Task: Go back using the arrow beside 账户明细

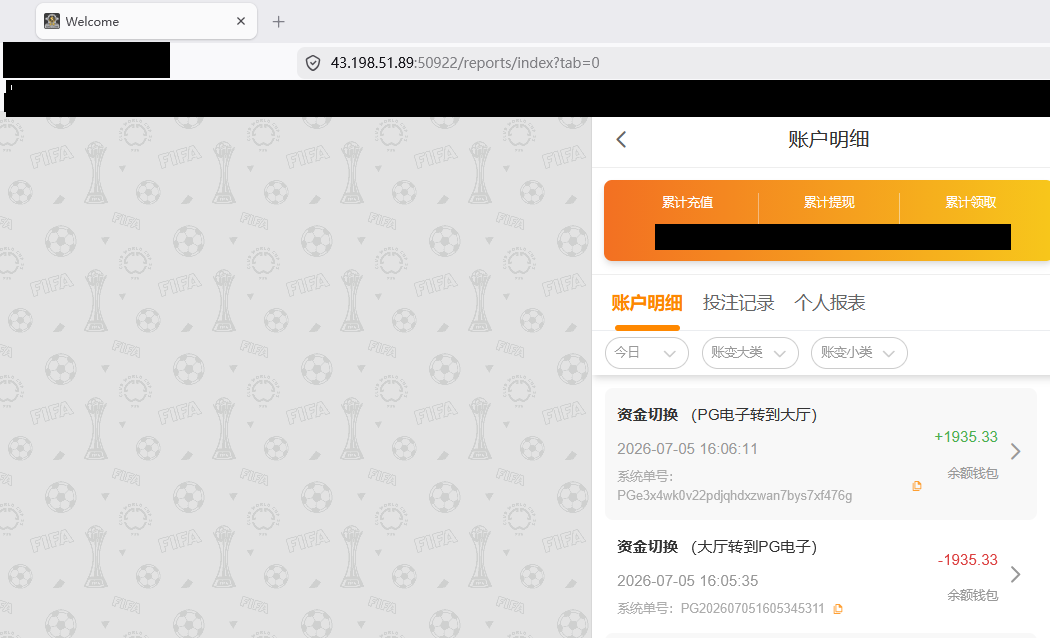Action: point(621,139)
